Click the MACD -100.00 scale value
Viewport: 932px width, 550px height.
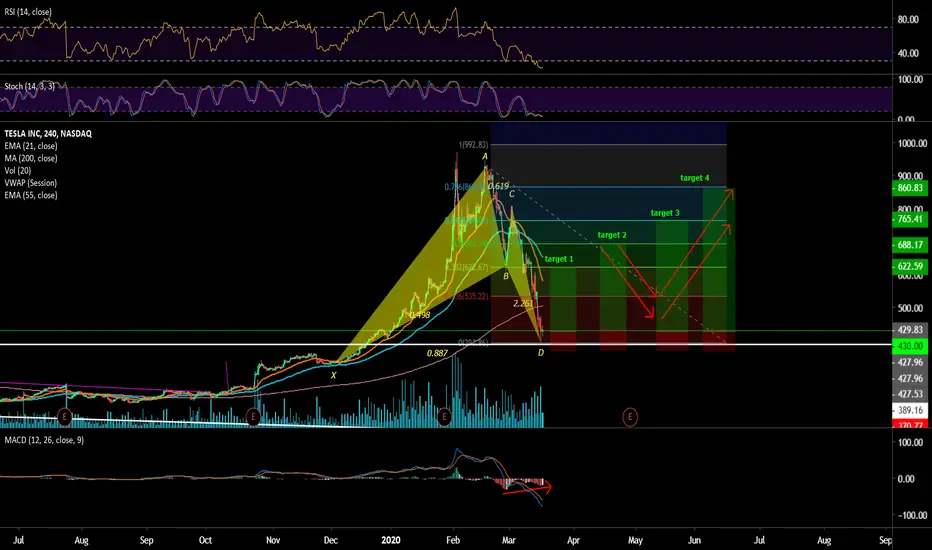(x=910, y=516)
